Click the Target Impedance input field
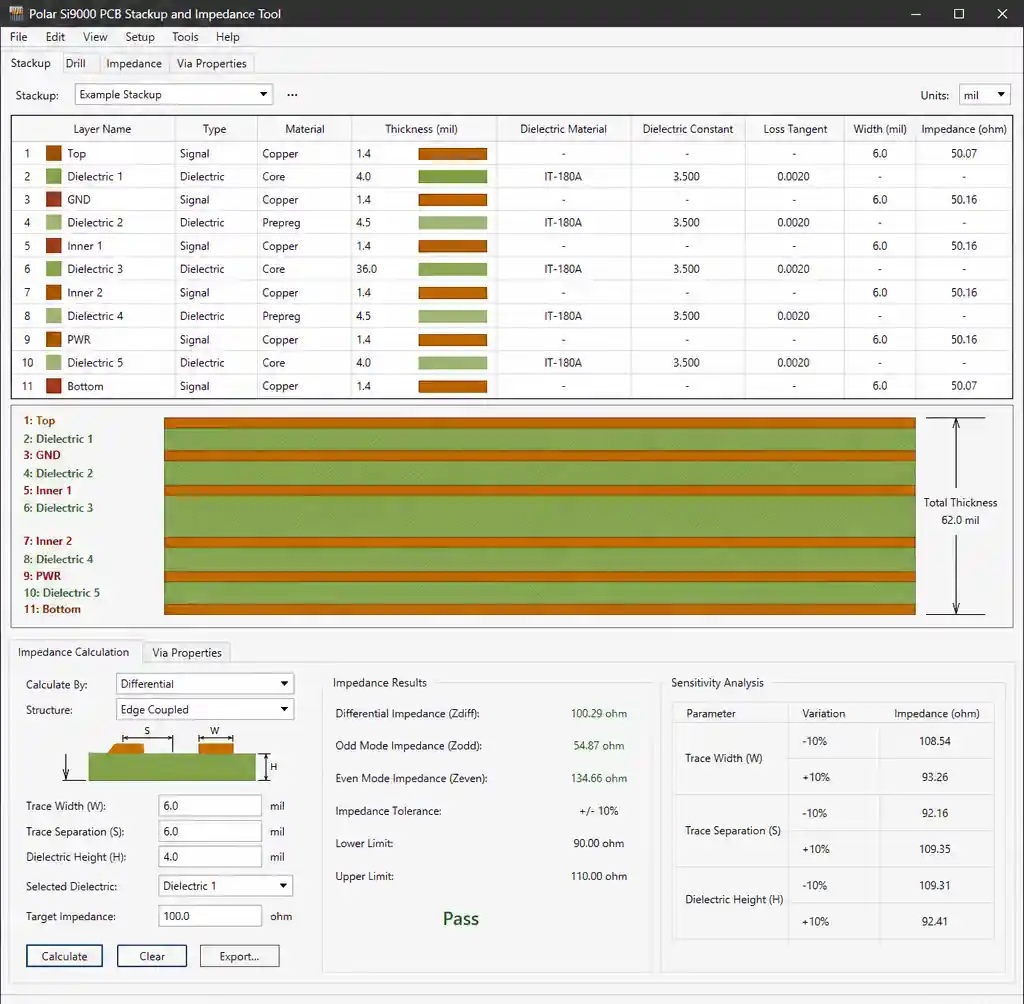The image size is (1024, 1004). click(210, 916)
